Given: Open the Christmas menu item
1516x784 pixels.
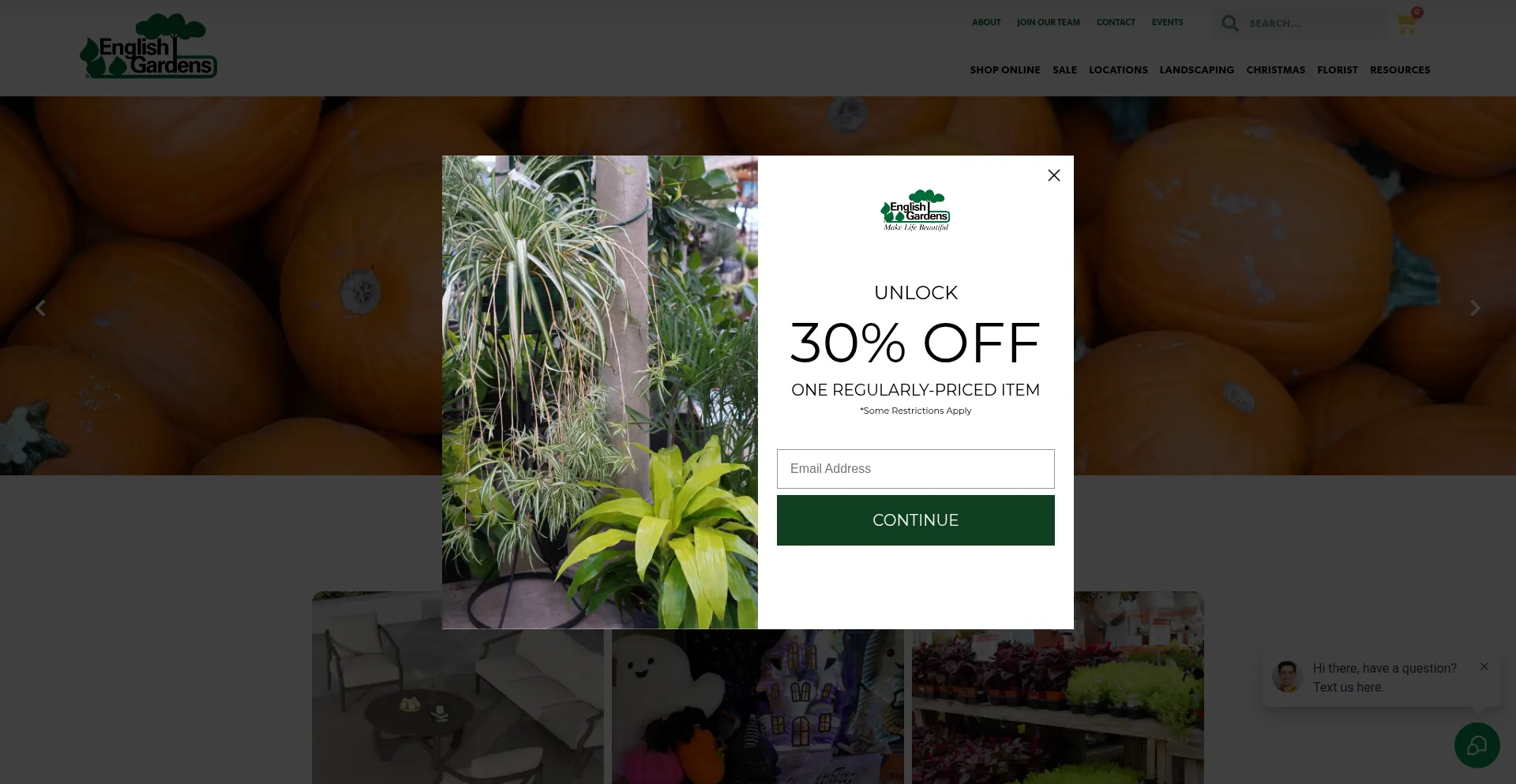Looking at the screenshot, I should (1275, 70).
